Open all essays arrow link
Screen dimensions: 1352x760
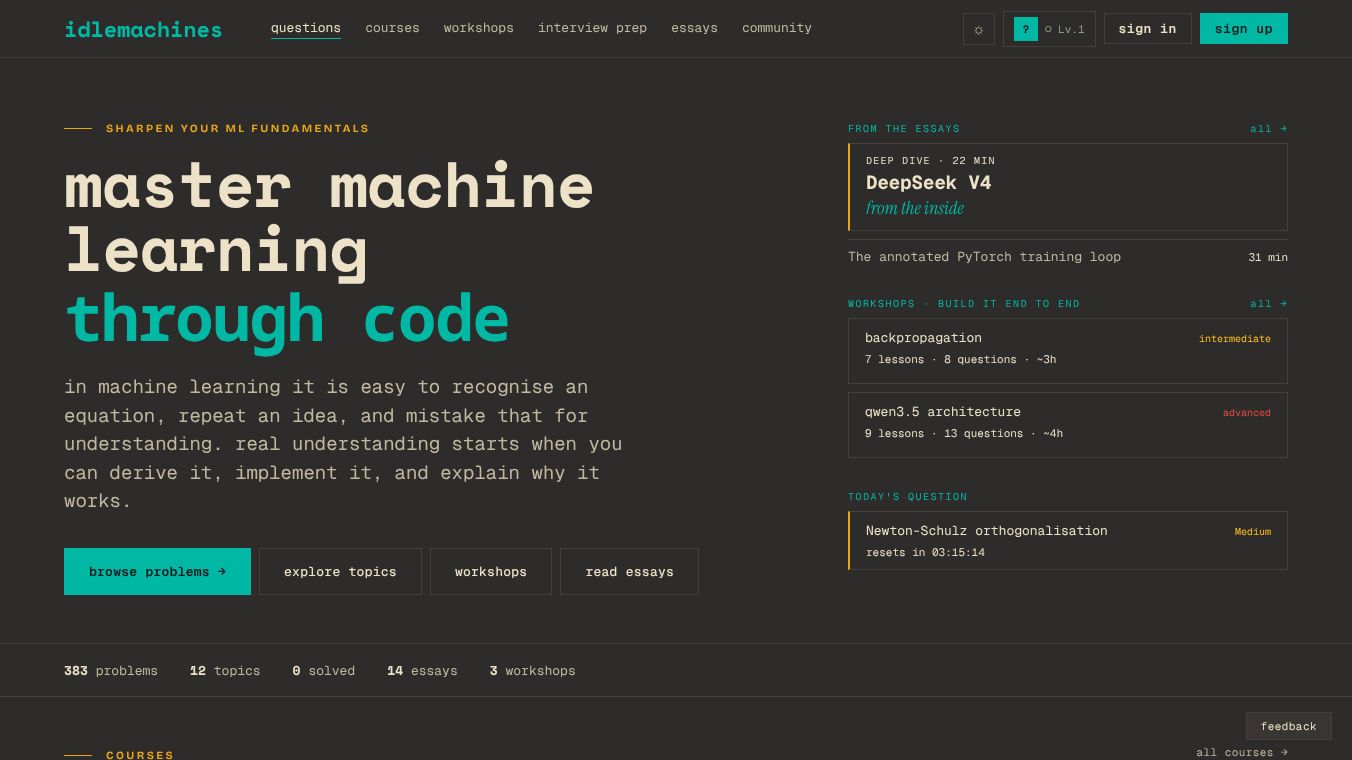[1269, 129]
